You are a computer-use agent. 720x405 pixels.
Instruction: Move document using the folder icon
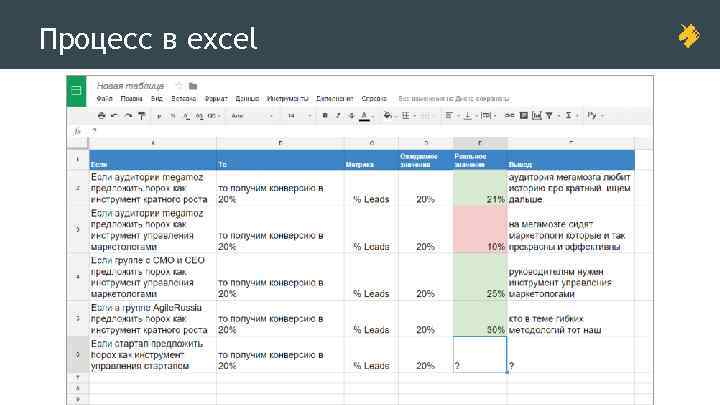[193, 86]
